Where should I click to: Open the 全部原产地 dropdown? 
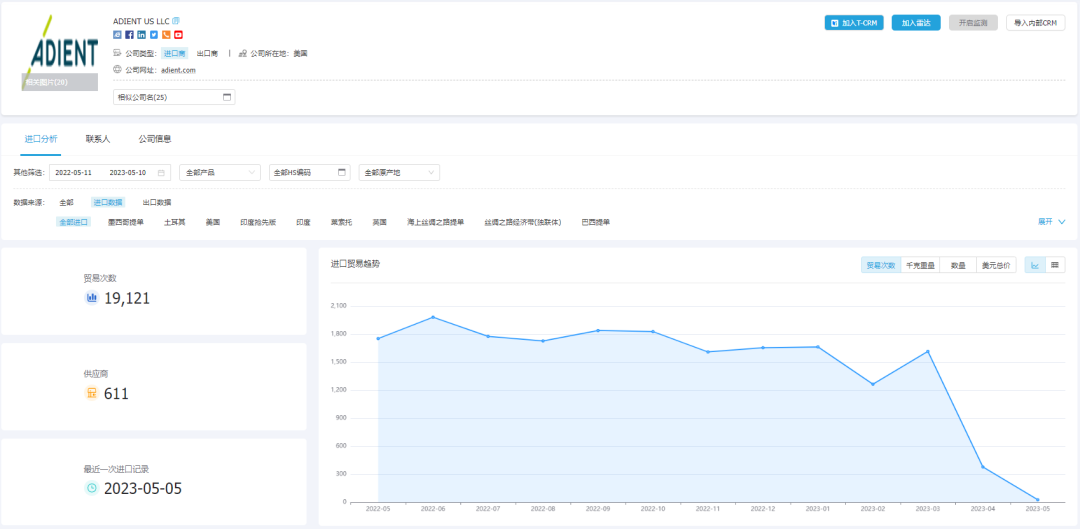tap(398, 172)
